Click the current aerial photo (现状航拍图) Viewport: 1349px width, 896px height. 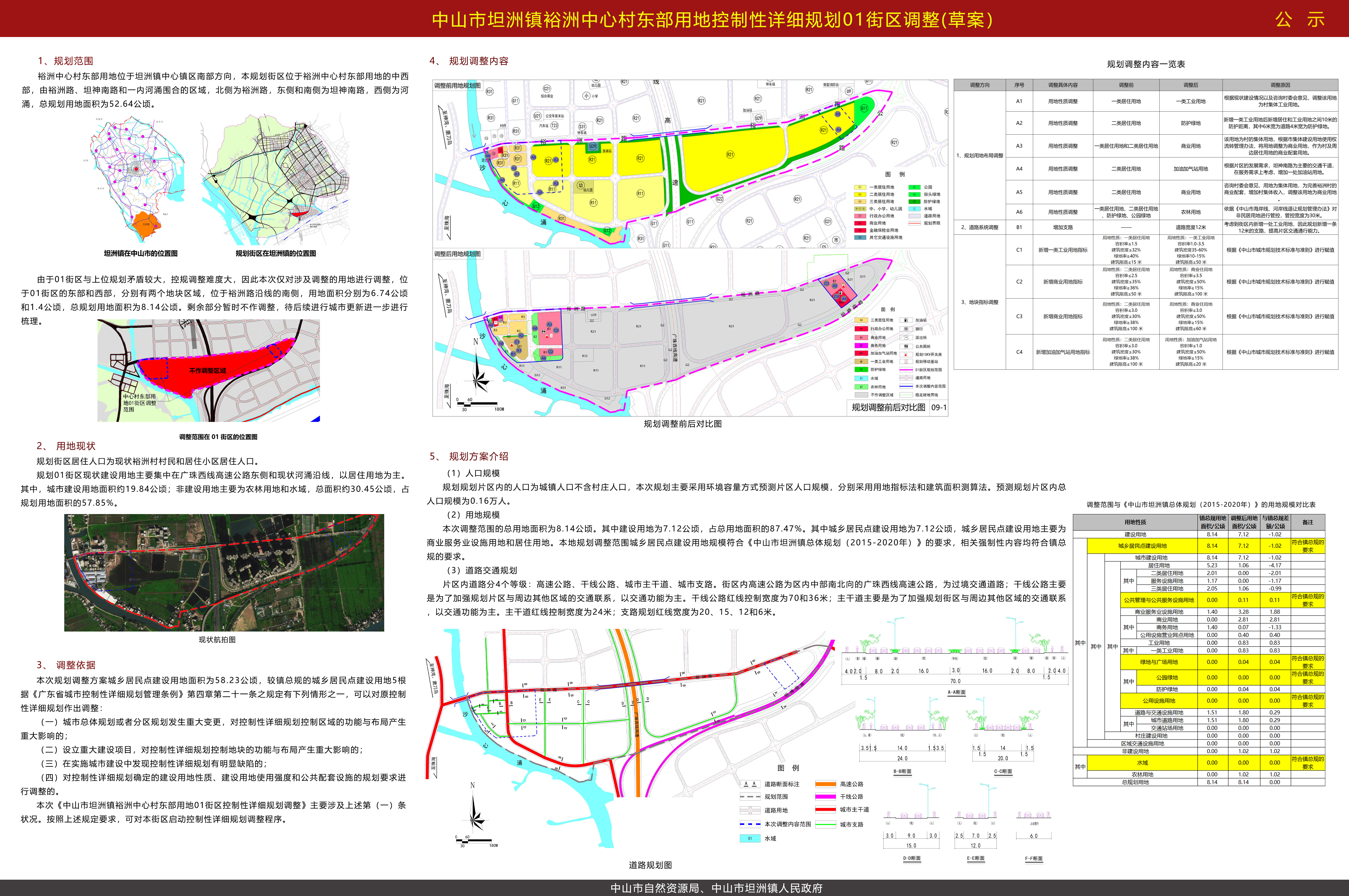[224, 573]
